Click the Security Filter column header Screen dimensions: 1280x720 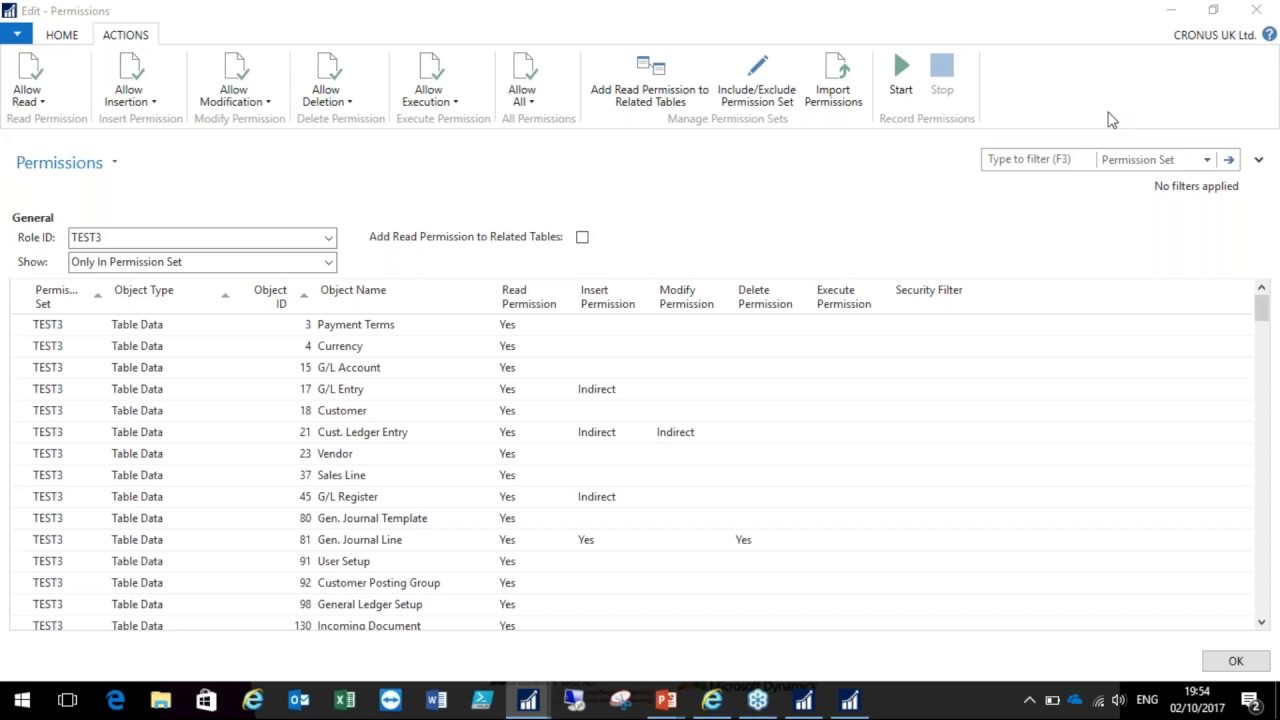929,290
